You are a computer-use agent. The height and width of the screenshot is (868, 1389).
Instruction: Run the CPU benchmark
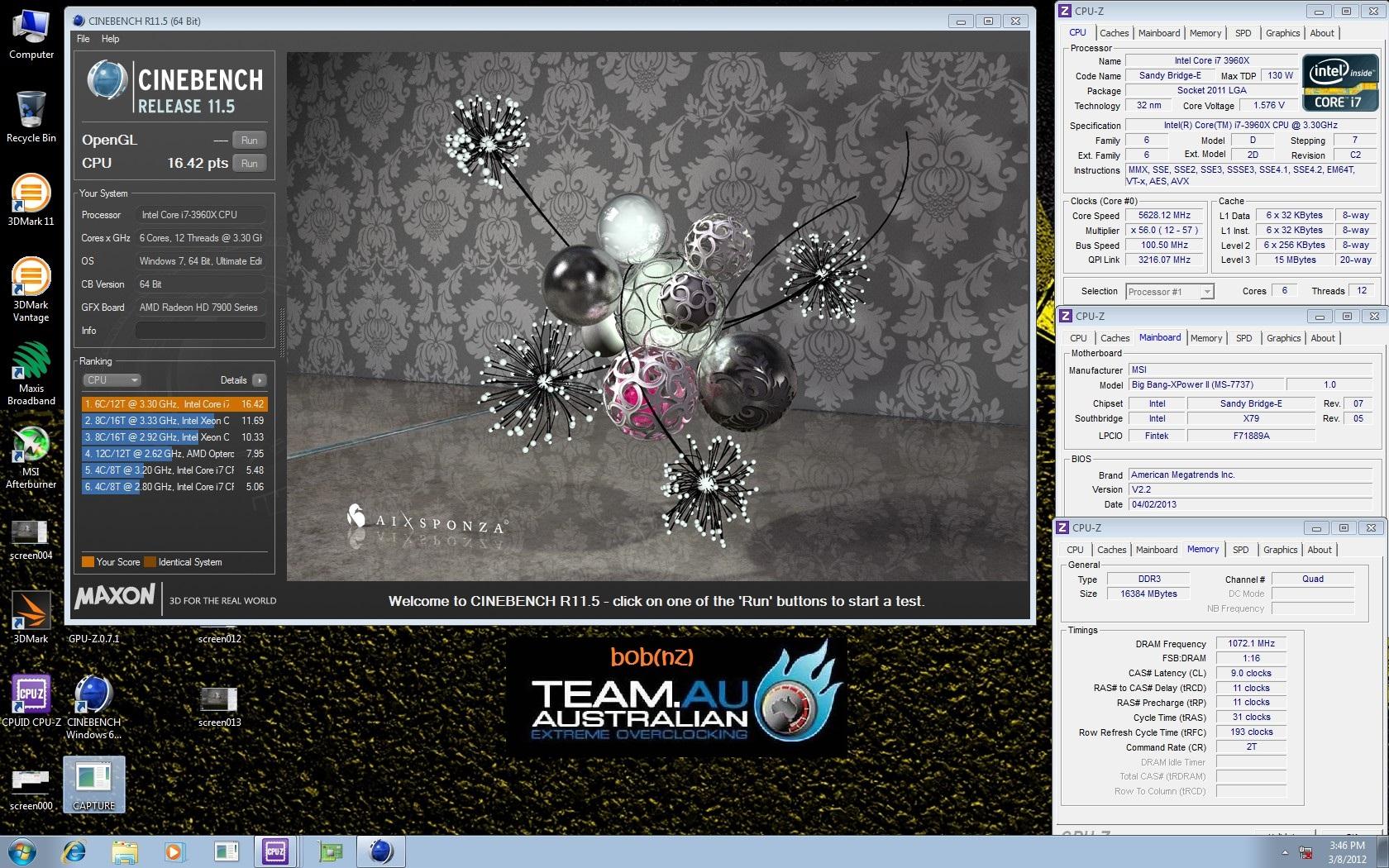point(250,163)
